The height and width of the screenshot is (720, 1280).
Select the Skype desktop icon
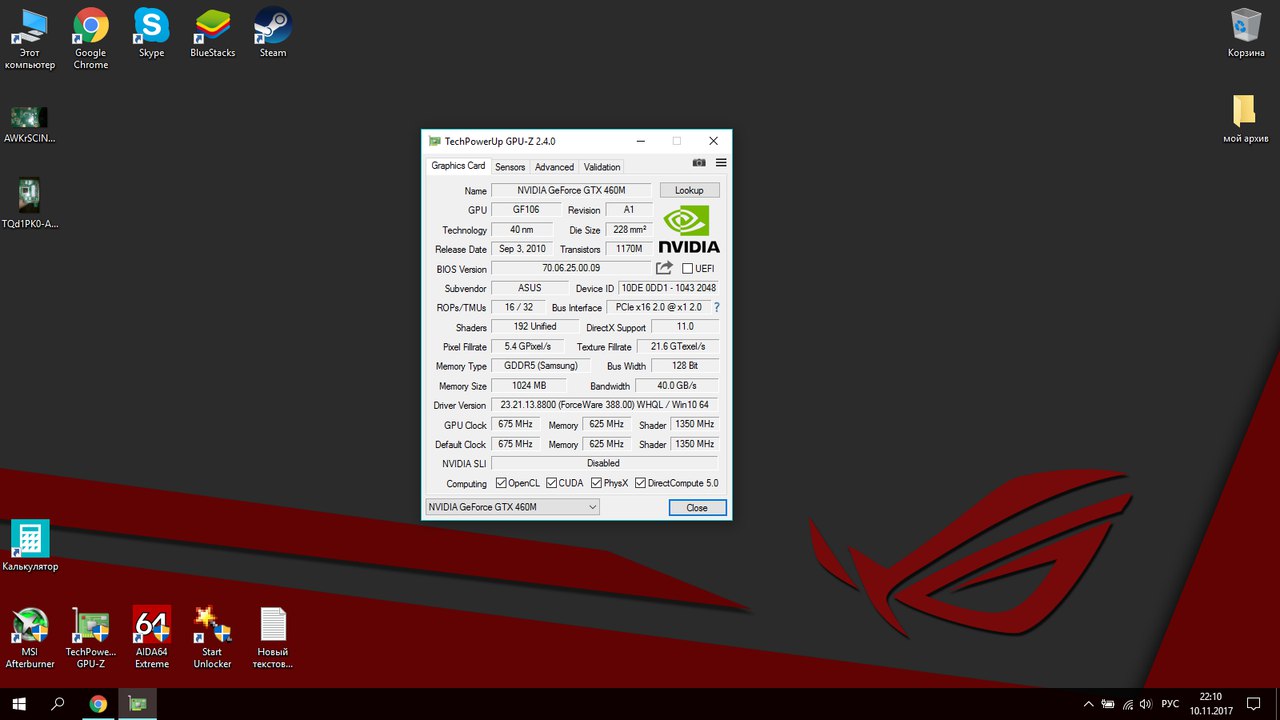[152, 34]
